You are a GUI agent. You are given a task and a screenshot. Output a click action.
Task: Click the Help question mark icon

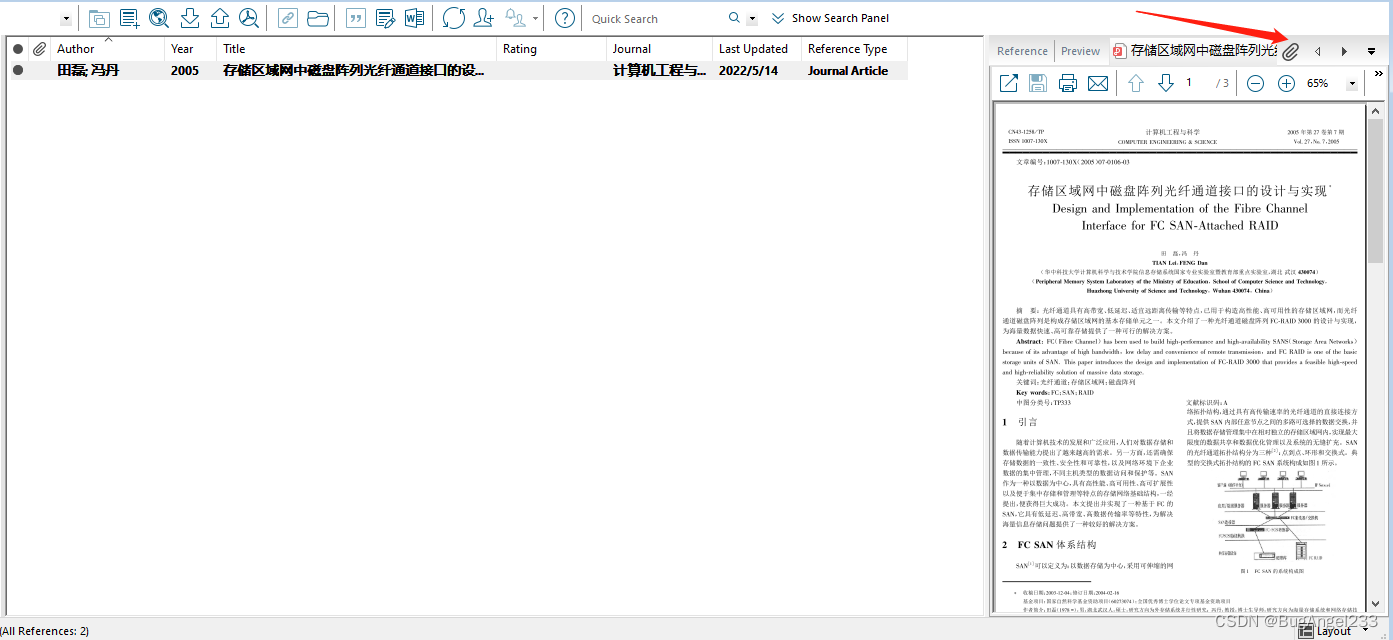pyautogui.click(x=565, y=18)
